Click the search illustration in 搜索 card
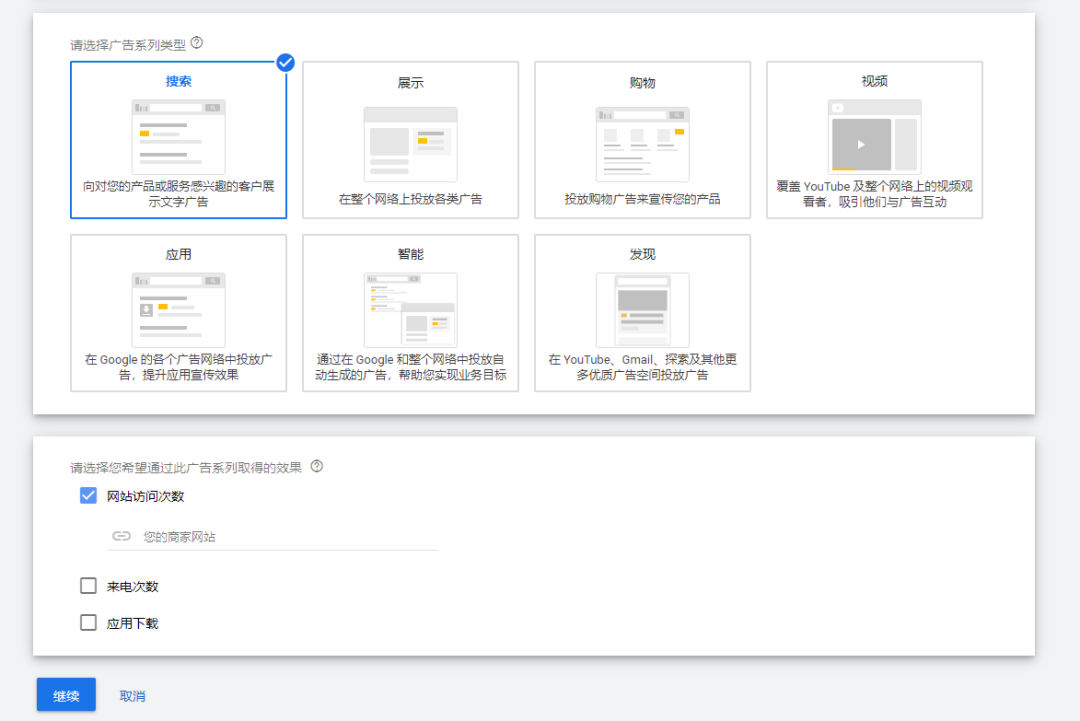The image size is (1080, 721). 178,136
